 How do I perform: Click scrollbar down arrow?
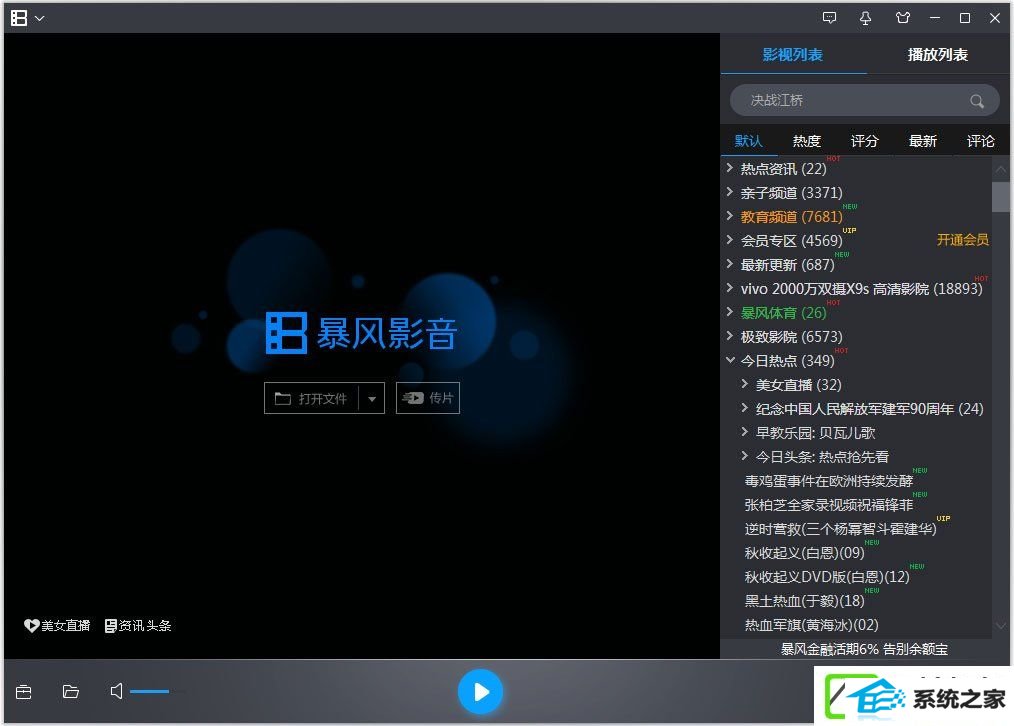tap(1000, 625)
